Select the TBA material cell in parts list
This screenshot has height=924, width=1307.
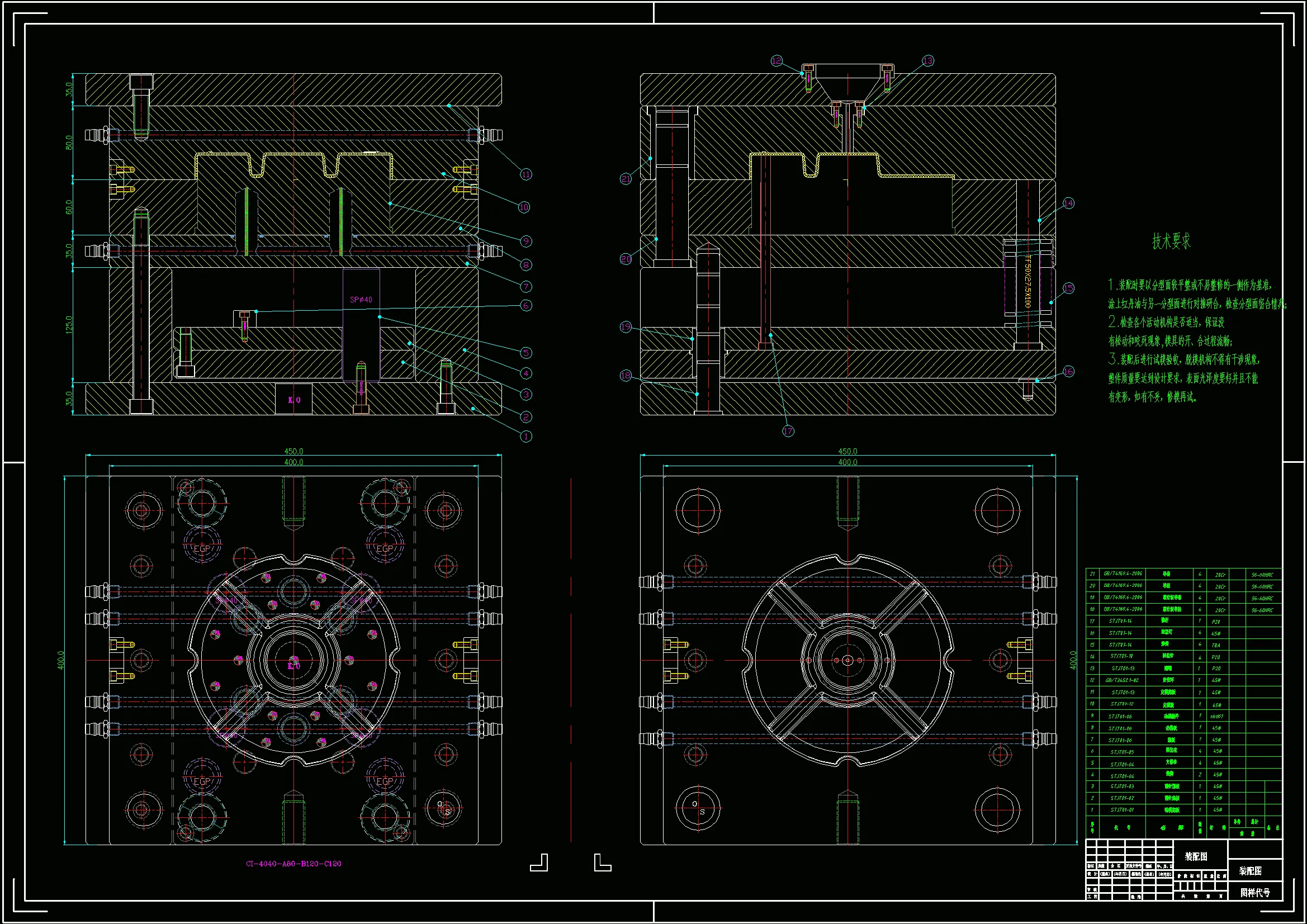point(1216,645)
